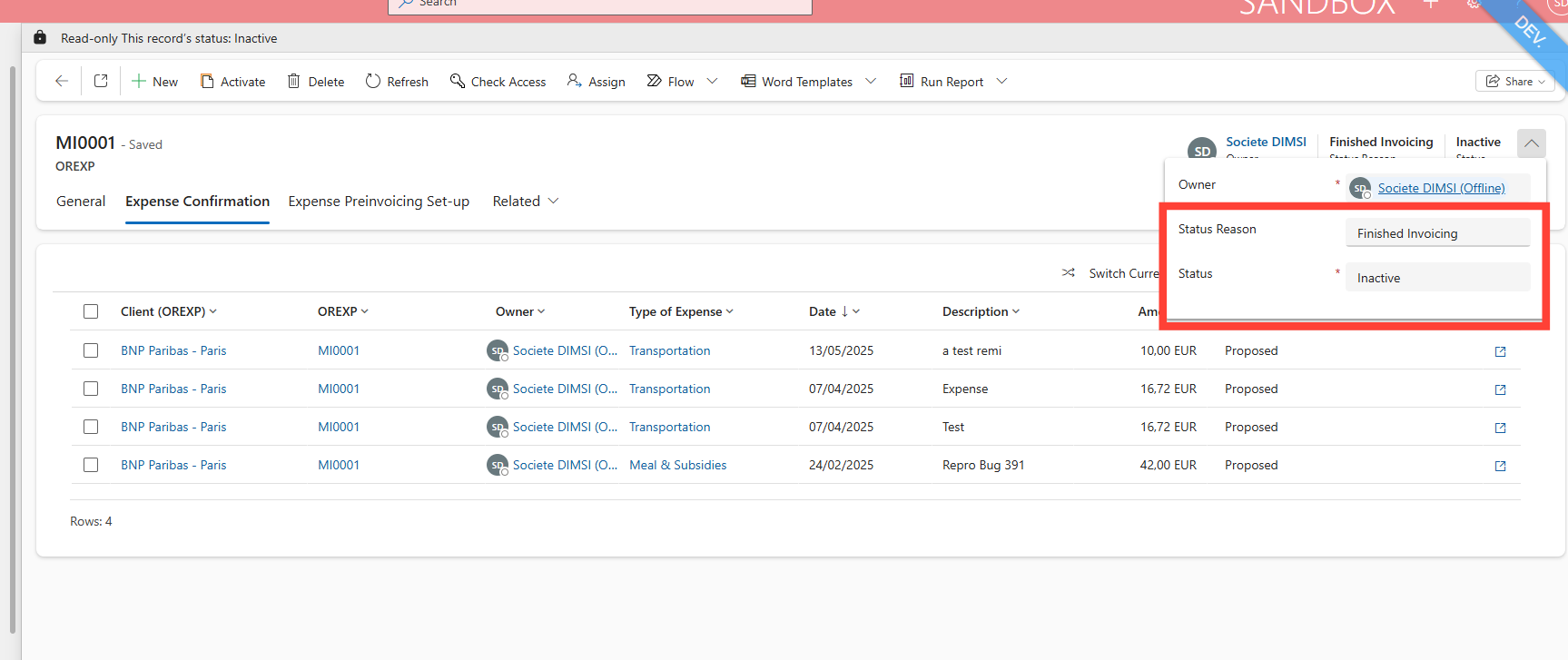Expand the Flow dropdown arrow
This screenshot has width=1568, height=660.
pyautogui.click(x=712, y=81)
